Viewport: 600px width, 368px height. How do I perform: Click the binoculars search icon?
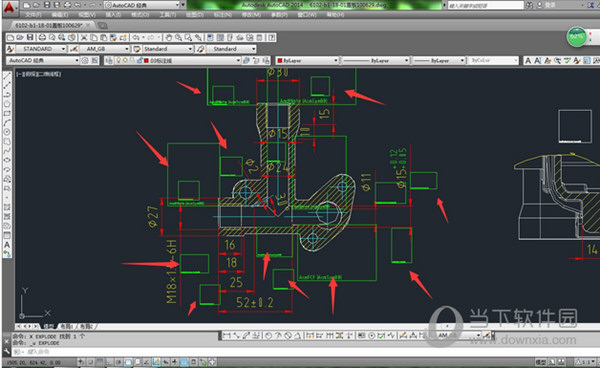pyautogui.click(x=529, y=5)
